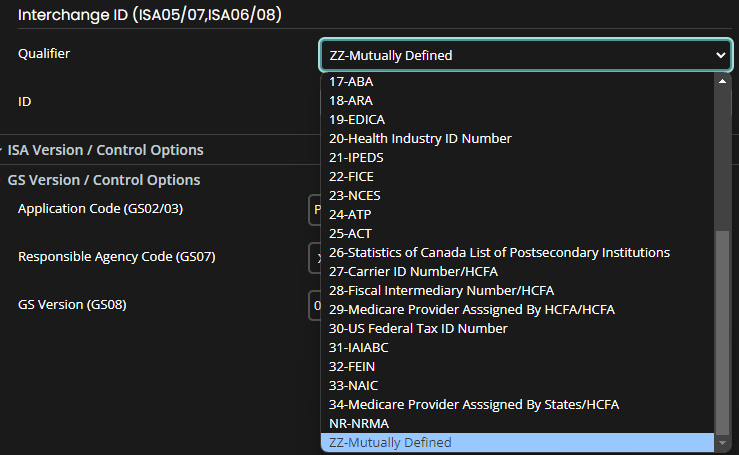Viewport: 739px width, 455px height.
Task: Expand ISA Version / Control Options section
Action: click(x=105, y=150)
